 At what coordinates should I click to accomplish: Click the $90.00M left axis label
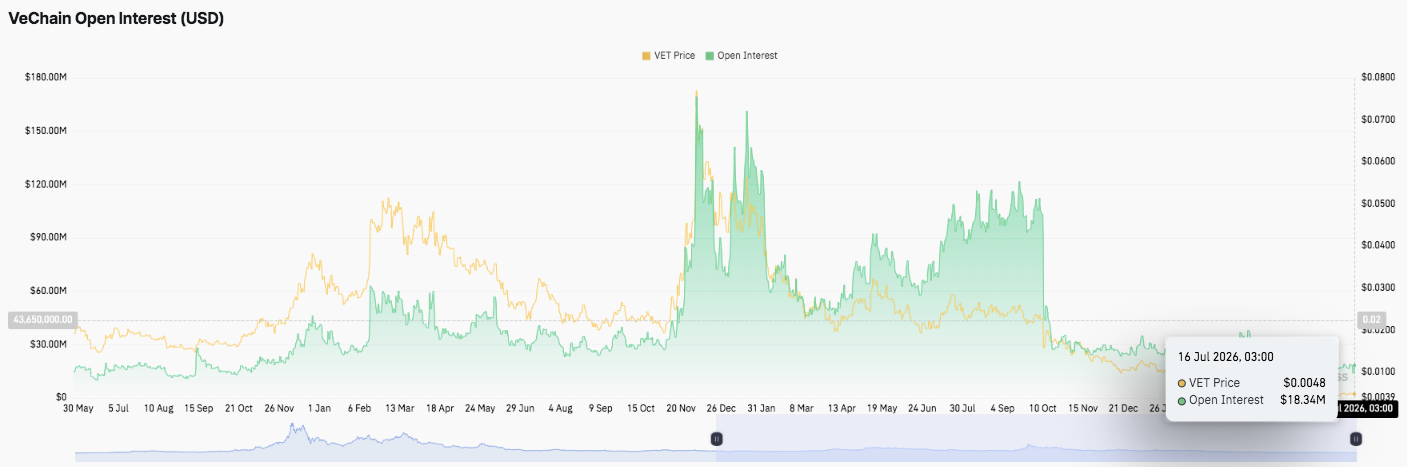[x=48, y=237]
